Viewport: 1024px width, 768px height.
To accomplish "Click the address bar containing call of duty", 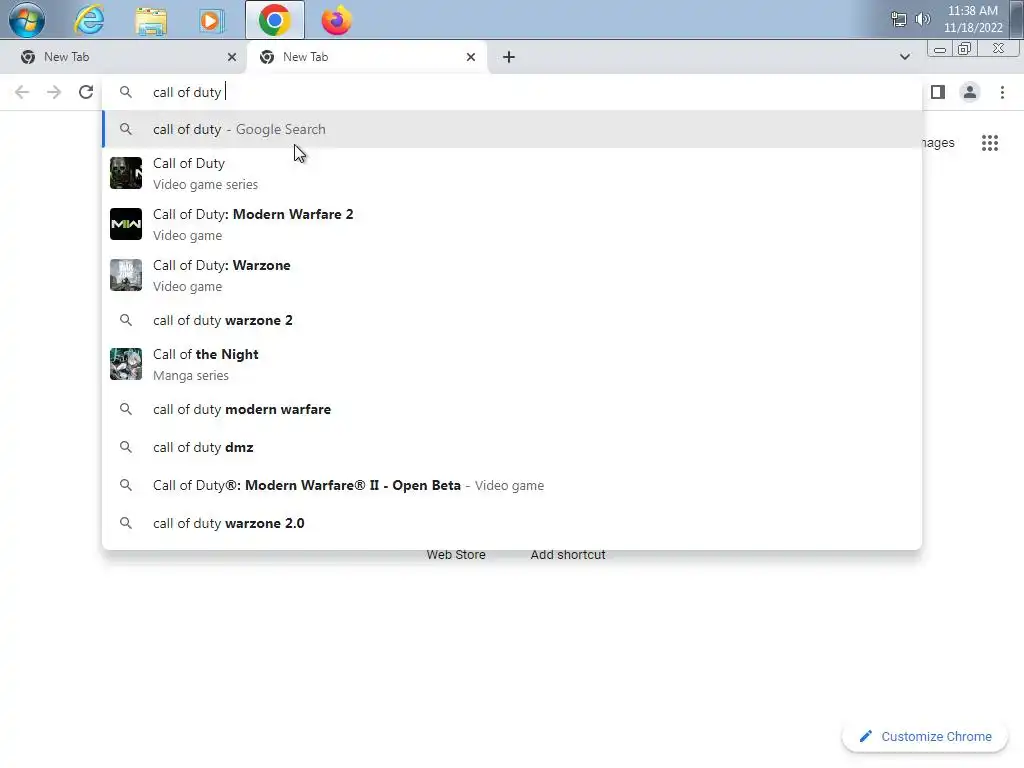I will [512, 92].
